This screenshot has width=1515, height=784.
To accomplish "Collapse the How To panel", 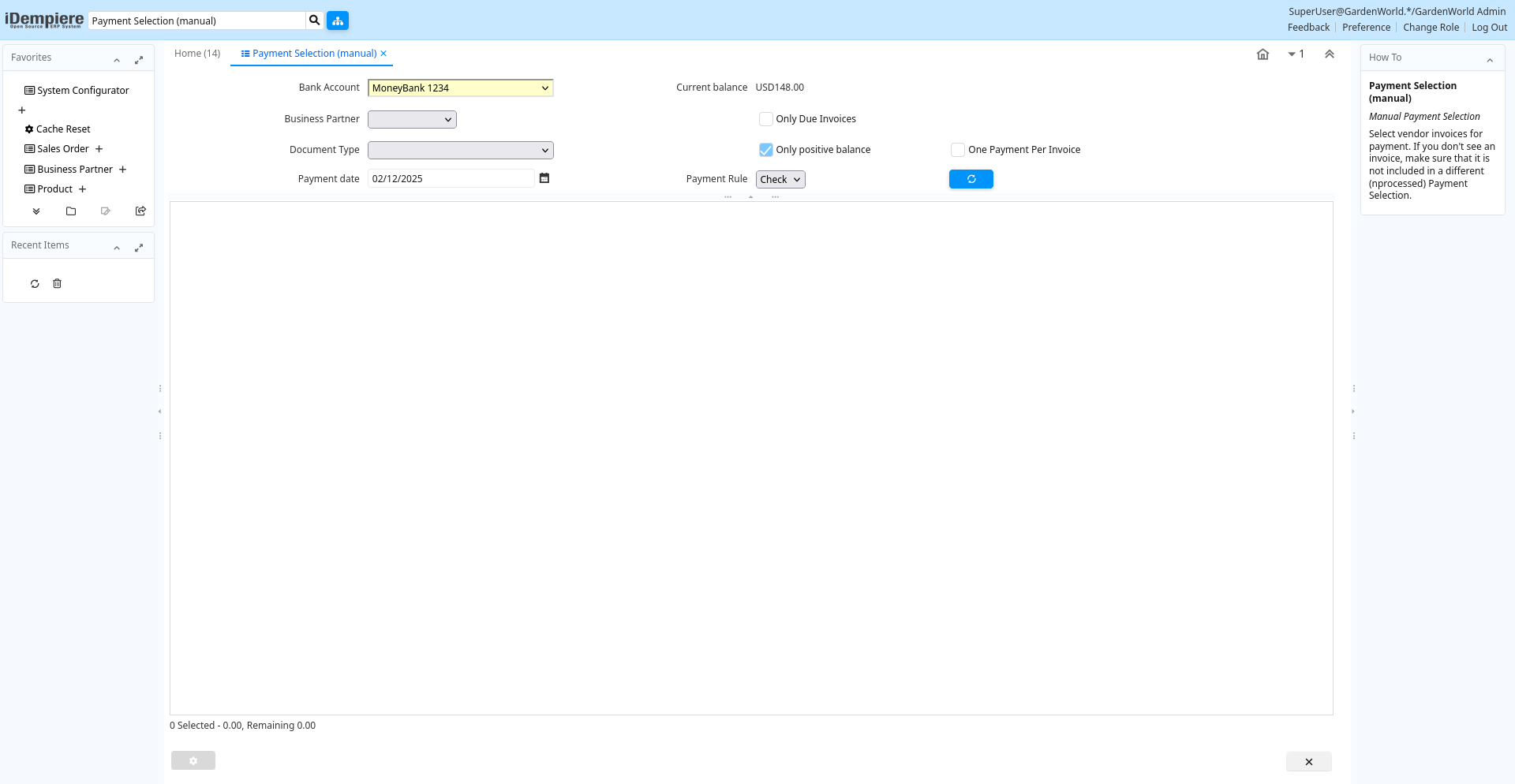I will pyautogui.click(x=1490, y=59).
